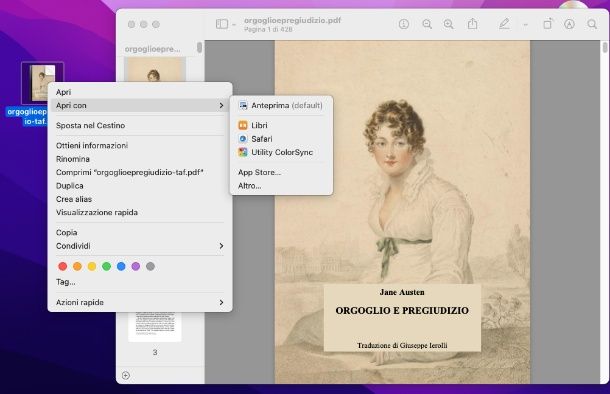Click the Jane Austen author text
The height and width of the screenshot is (394, 610).
[x=402, y=292]
